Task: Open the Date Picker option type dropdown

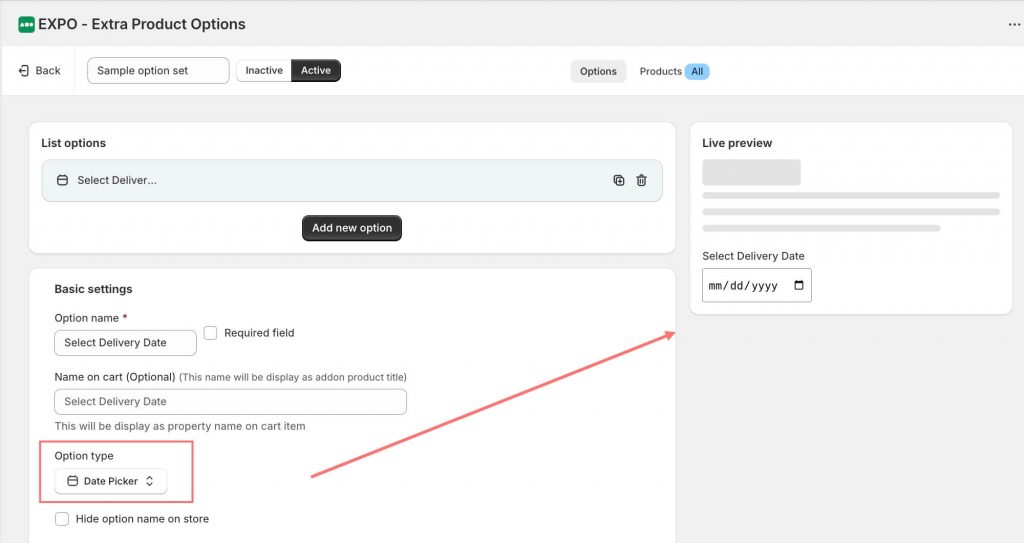Action: 111,481
